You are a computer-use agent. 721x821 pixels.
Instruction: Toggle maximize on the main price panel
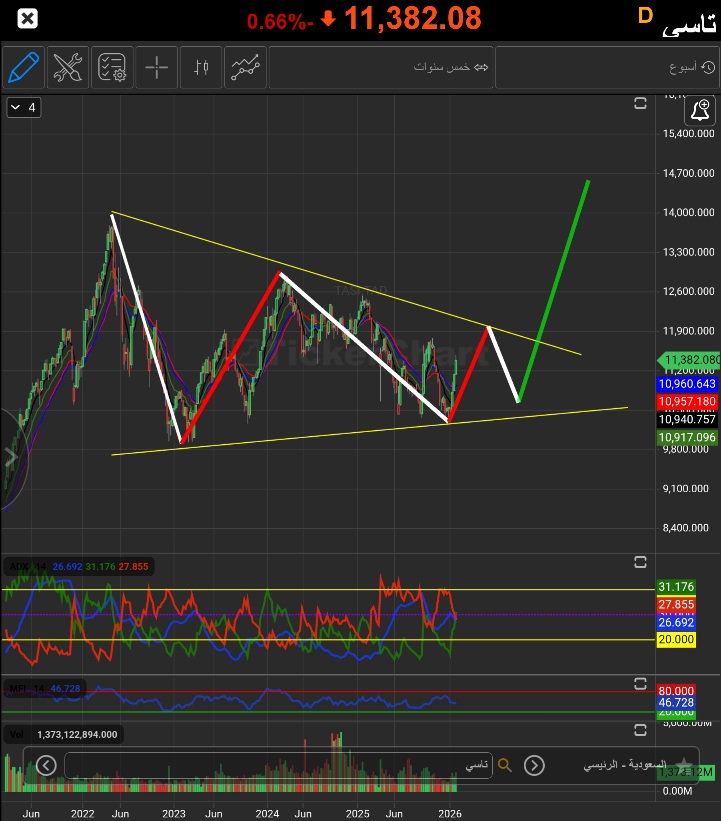(x=641, y=103)
